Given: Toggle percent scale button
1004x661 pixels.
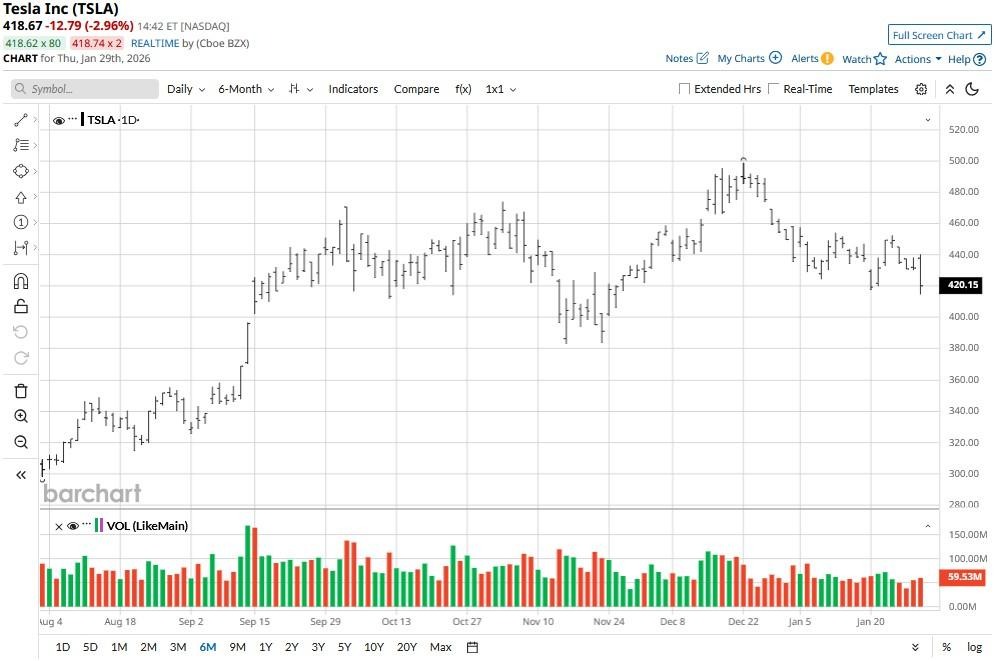Looking at the screenshot, I should tap(946, 647).
